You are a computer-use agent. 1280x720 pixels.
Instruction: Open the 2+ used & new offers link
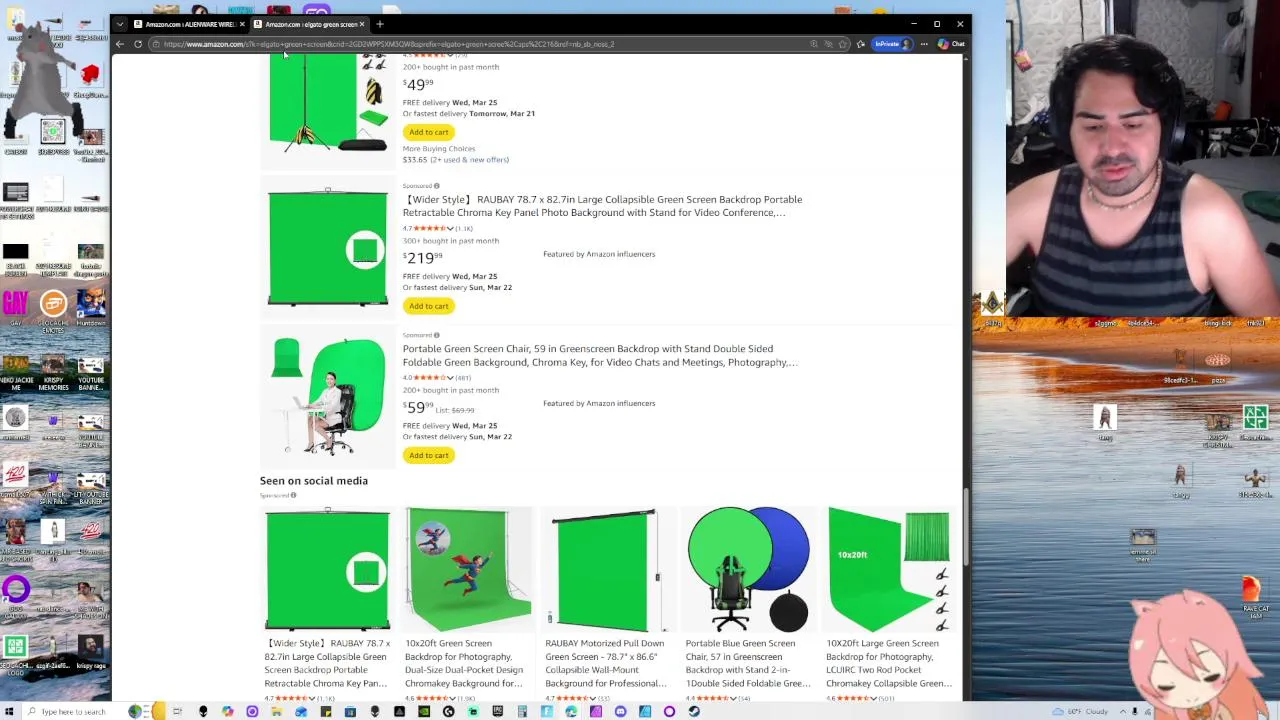(470, 160)
